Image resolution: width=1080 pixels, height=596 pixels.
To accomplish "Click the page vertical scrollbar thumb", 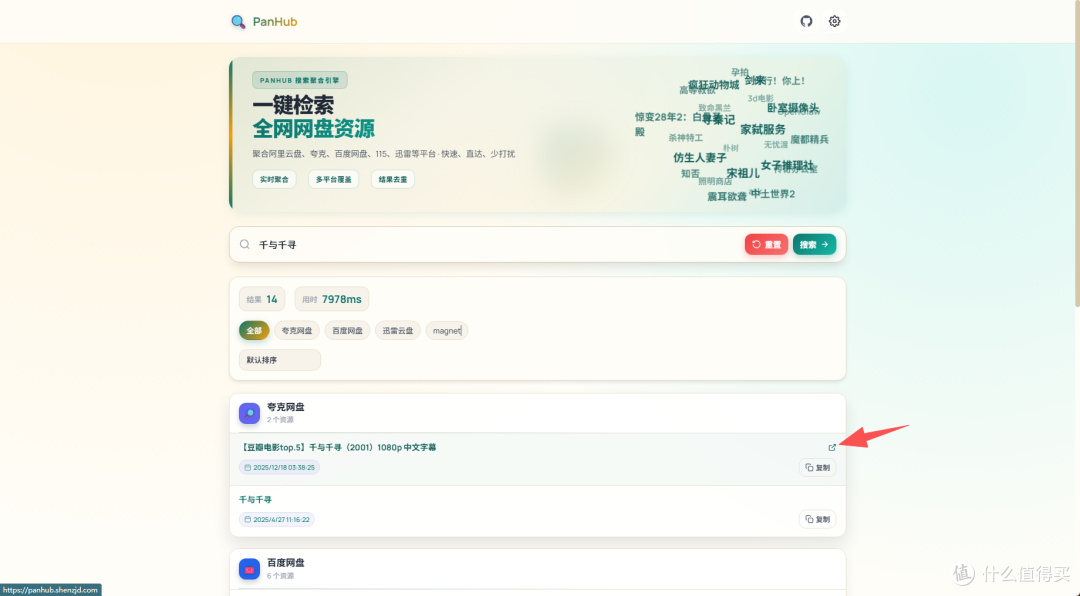I will point(1077,155).
